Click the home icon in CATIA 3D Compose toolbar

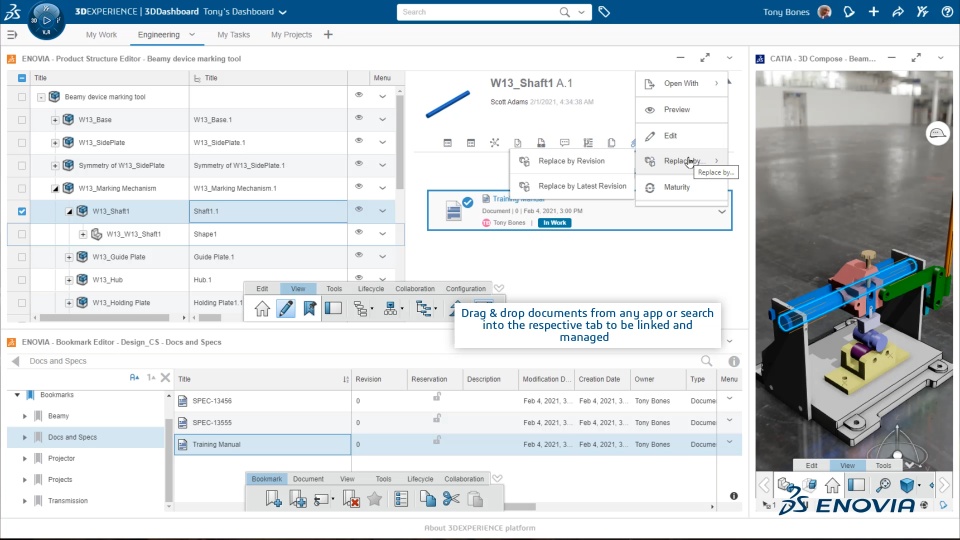pyautogui.click(x=832, y=486)
